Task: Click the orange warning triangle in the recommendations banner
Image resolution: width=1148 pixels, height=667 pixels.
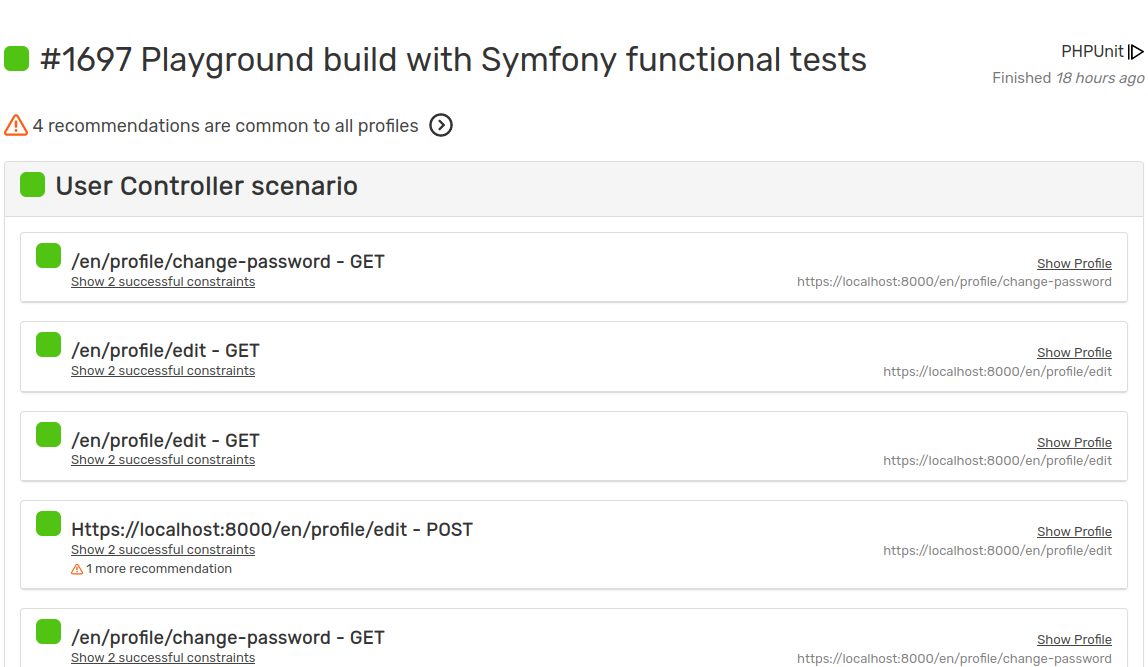Action: [x=15, y=125]
